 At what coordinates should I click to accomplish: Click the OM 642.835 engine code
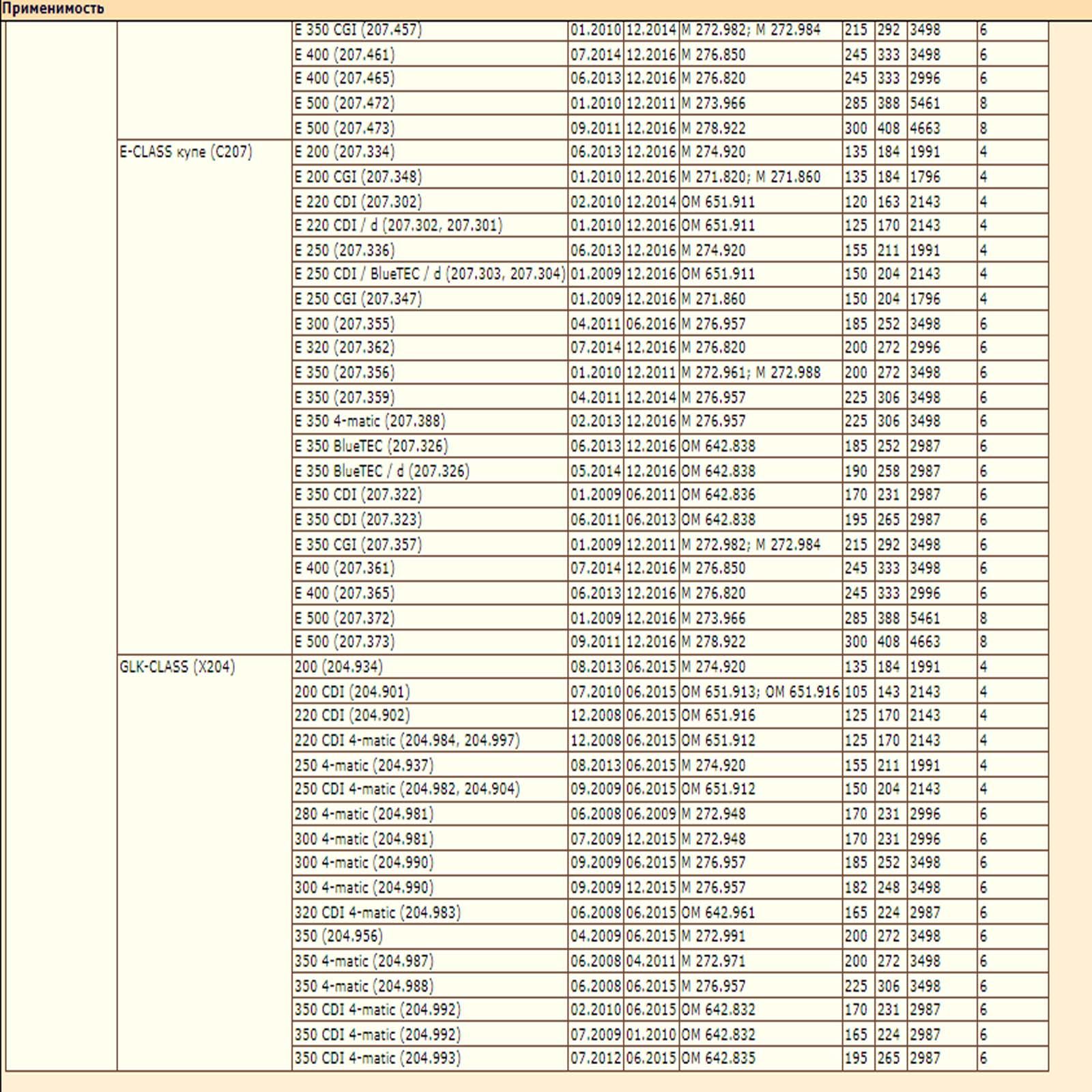point(718,1058)
